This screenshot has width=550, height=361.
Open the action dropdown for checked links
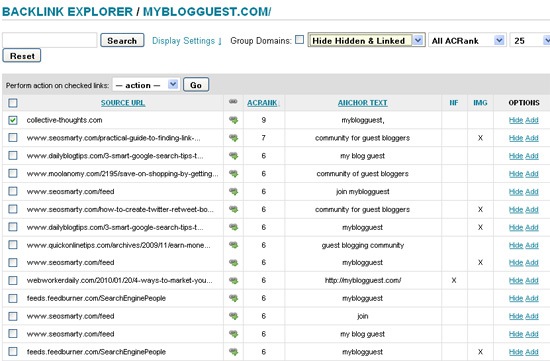coord(146,85)
